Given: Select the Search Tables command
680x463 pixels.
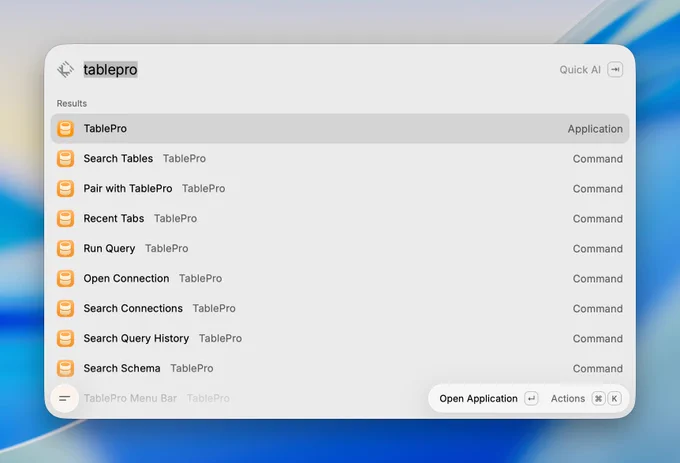Looking at the screenshot, I should [x=340, y=159].
